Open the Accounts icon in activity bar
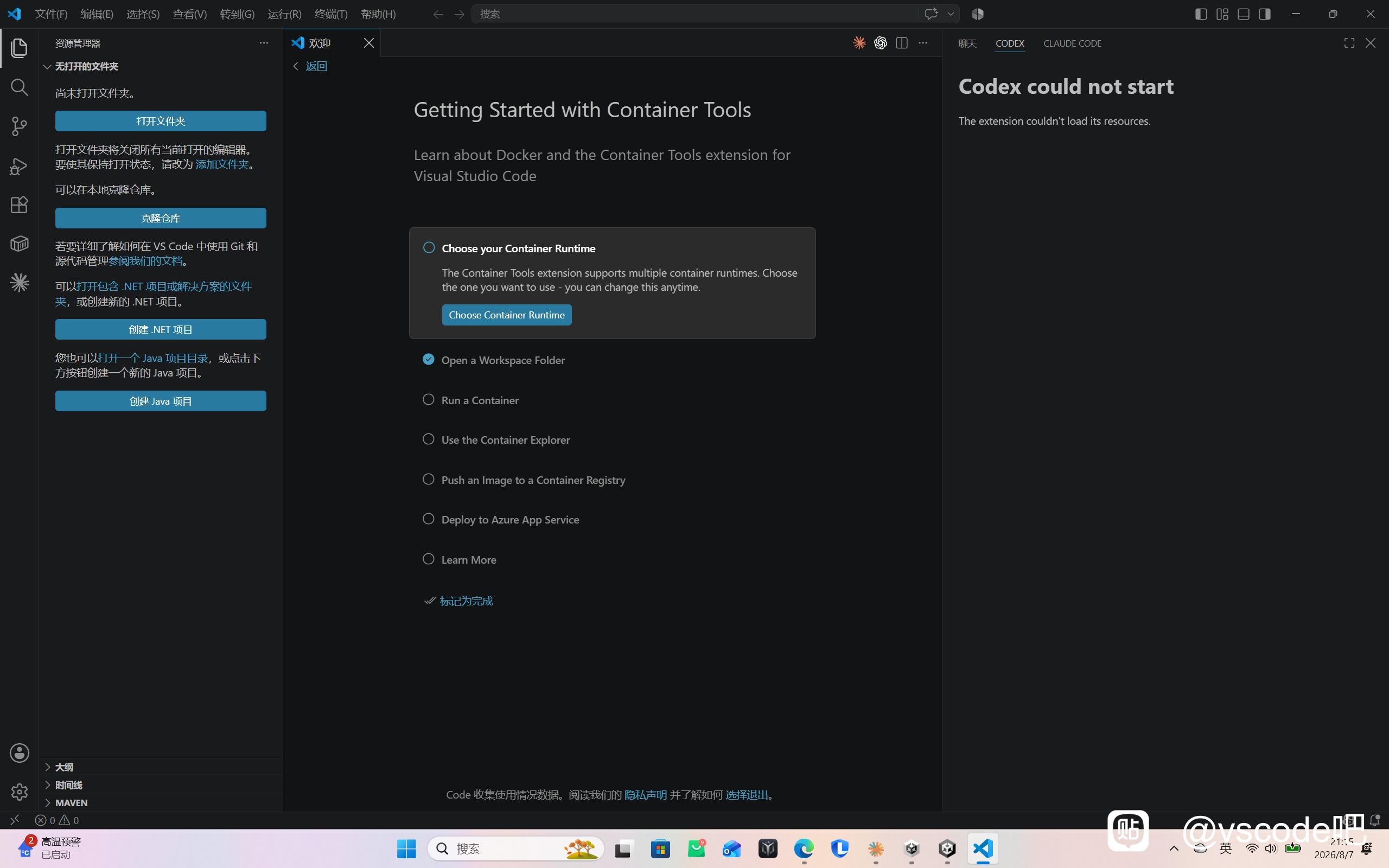Viewport: 1389px width, 868px height. click(19, 752)
